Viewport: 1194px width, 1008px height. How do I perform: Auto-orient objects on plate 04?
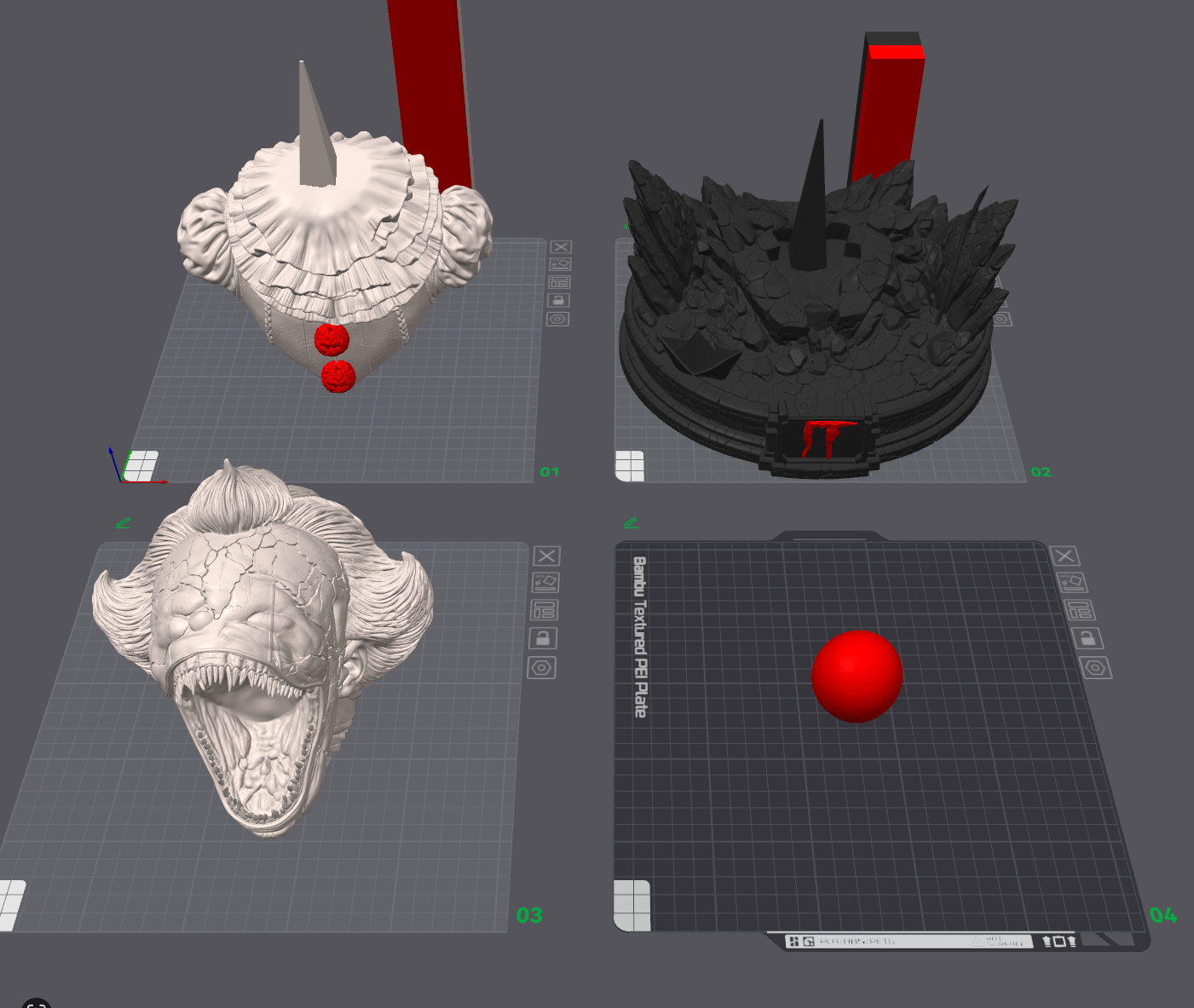1072,583
